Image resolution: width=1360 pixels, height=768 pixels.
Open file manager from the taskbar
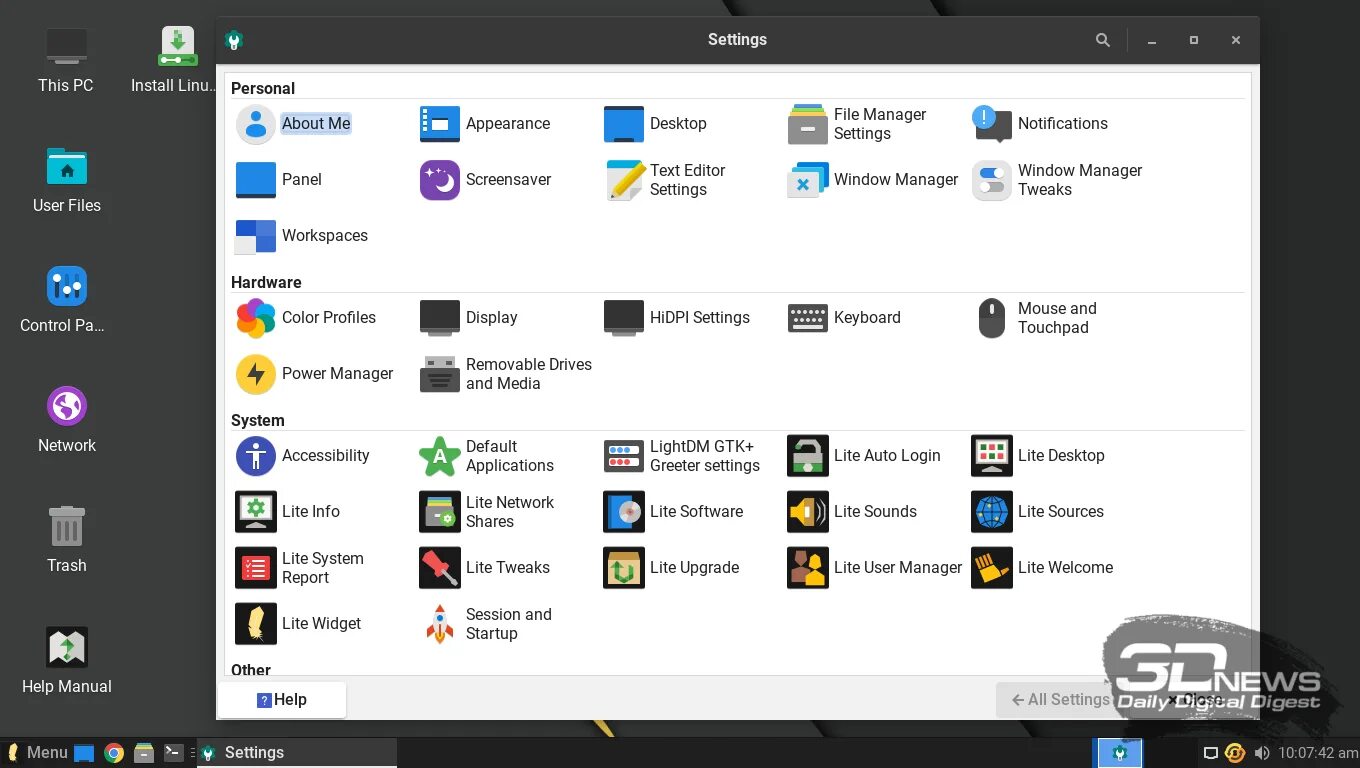point(143,753)
